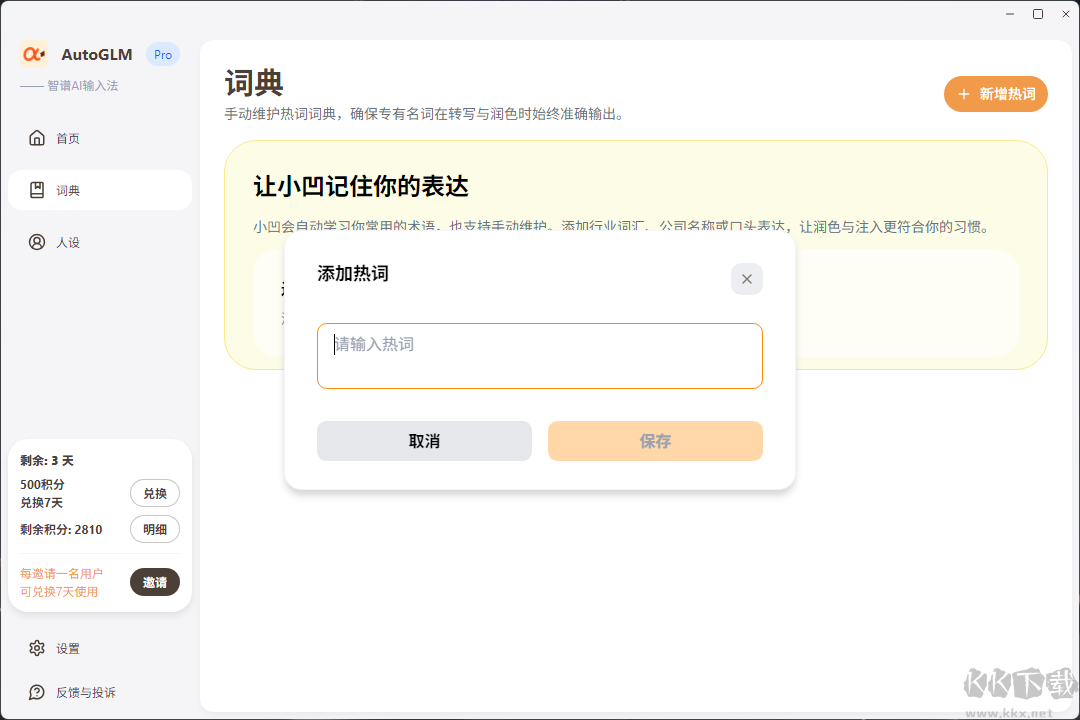Close the 添加热词 dialog
1080x720 pixels.
click(x=747, y=279)
